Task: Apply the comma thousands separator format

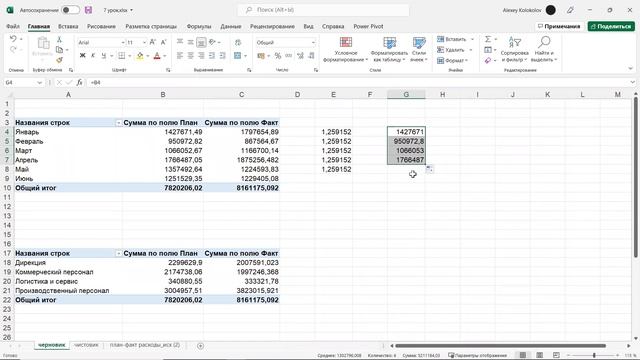Action: pyautogui.click(x=289, y=56)
